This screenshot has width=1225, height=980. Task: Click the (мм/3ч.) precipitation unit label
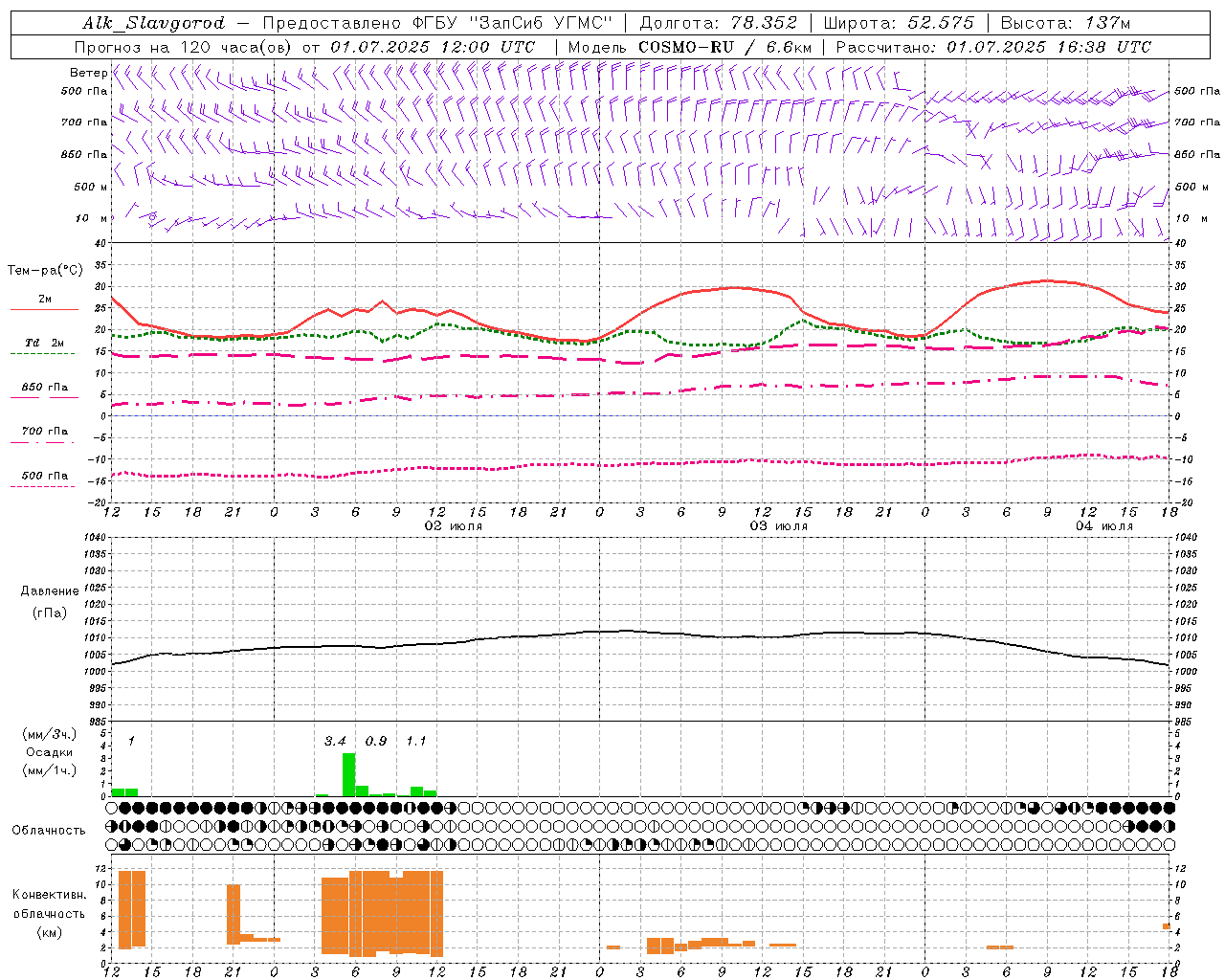tap(50, 734)
